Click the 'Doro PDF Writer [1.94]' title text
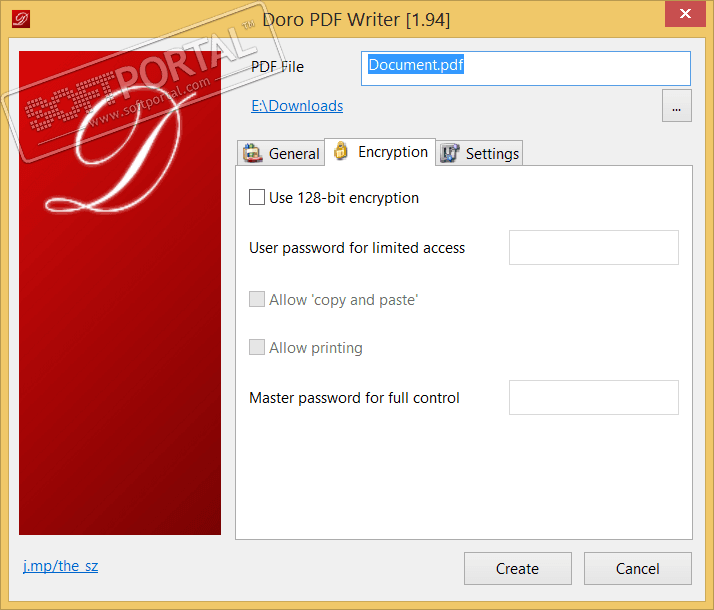This screenshot has width=714, height=610. click(x=357, y=20)
